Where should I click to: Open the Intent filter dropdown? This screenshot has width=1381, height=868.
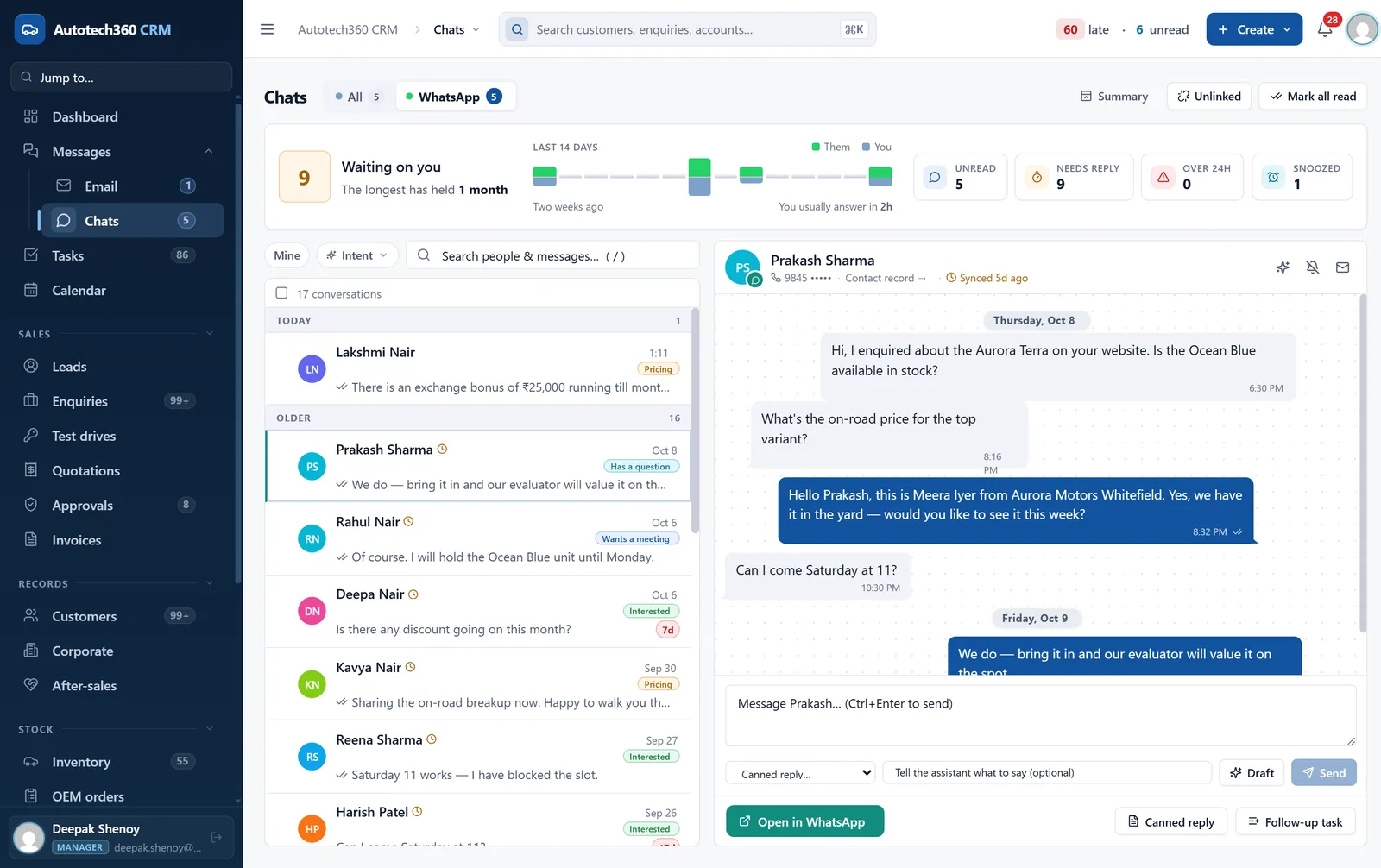(357, 255)
